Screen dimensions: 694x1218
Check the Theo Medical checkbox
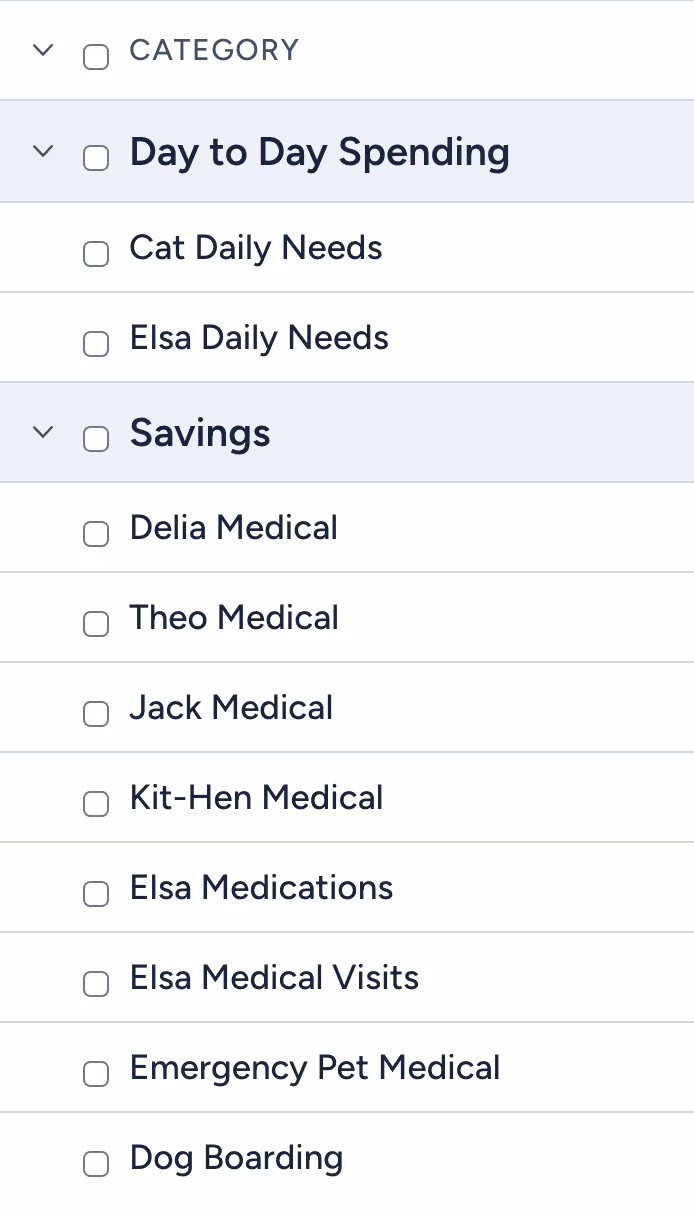coord(96,624)
